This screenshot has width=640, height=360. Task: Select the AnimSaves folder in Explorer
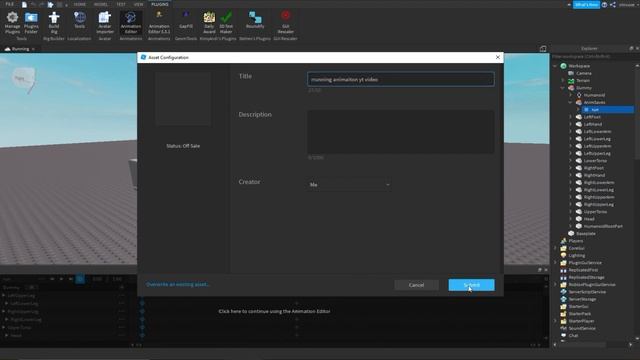pyautogui.click(x=594, y=102)
